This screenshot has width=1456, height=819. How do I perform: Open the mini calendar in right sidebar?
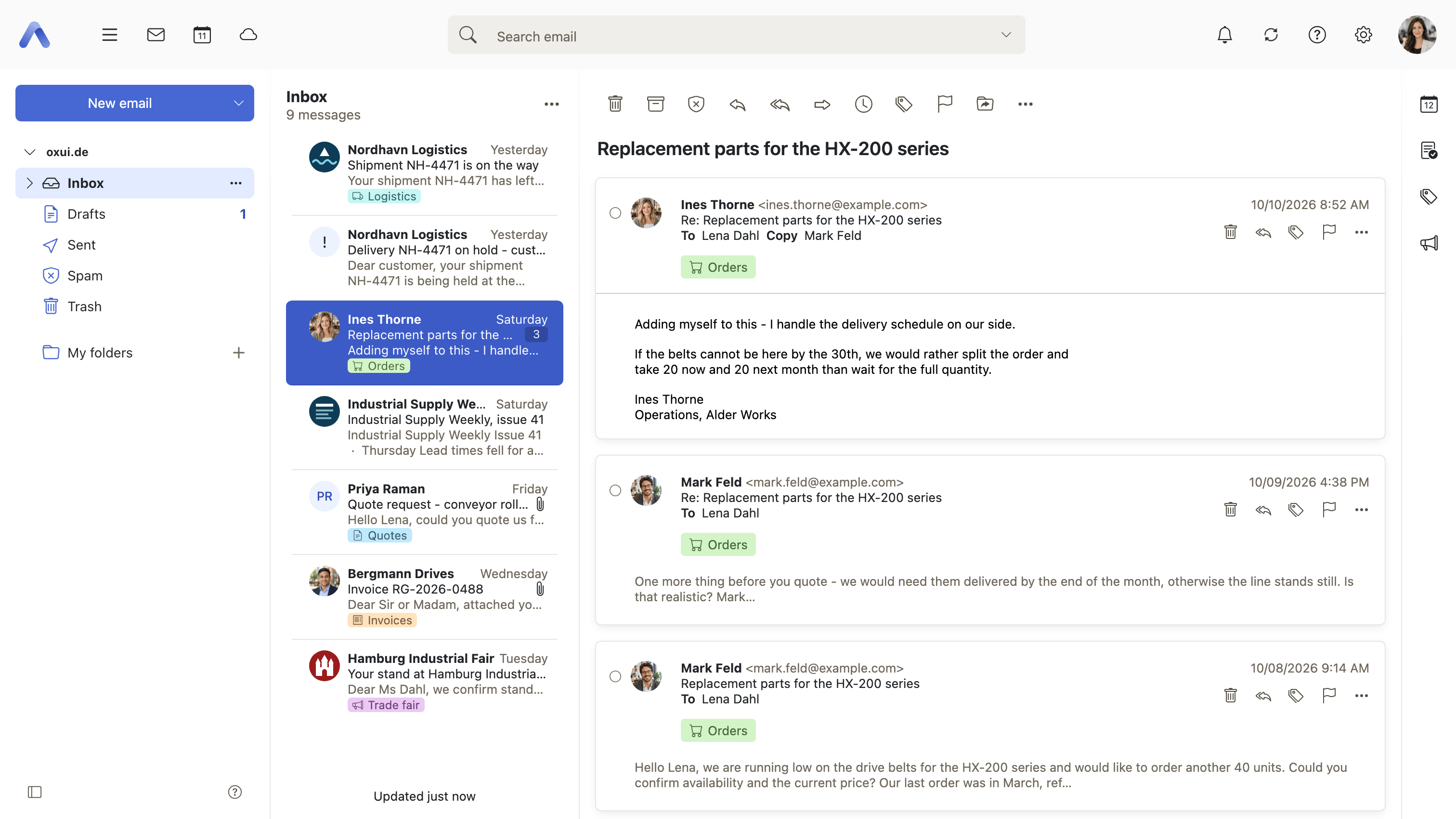click(1429, 104)
